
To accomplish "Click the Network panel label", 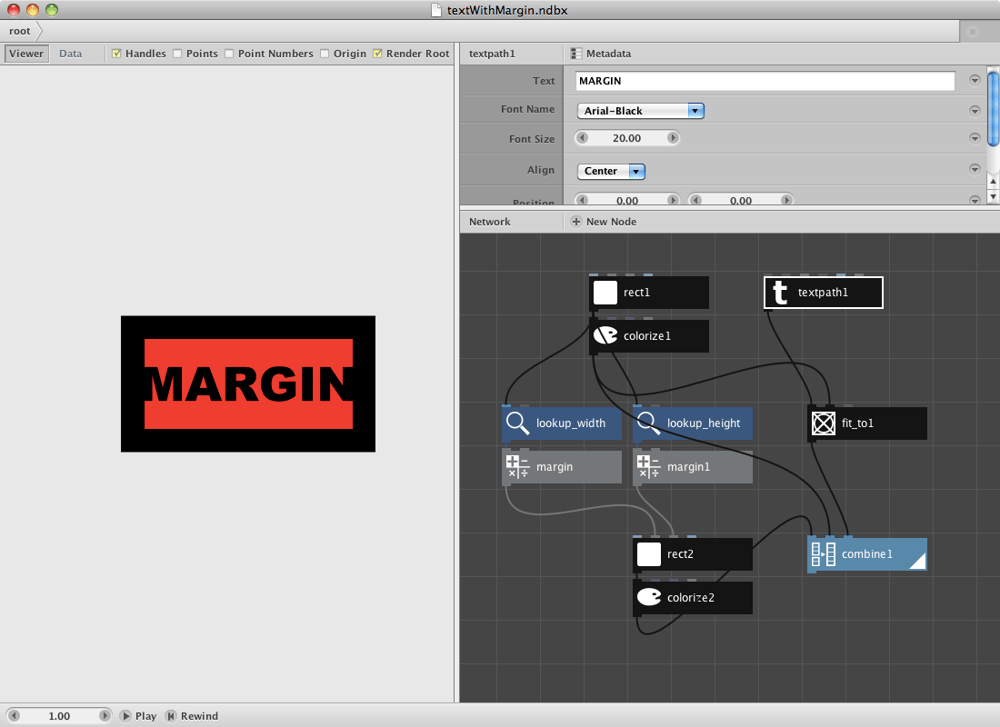I will click(490, 221).
